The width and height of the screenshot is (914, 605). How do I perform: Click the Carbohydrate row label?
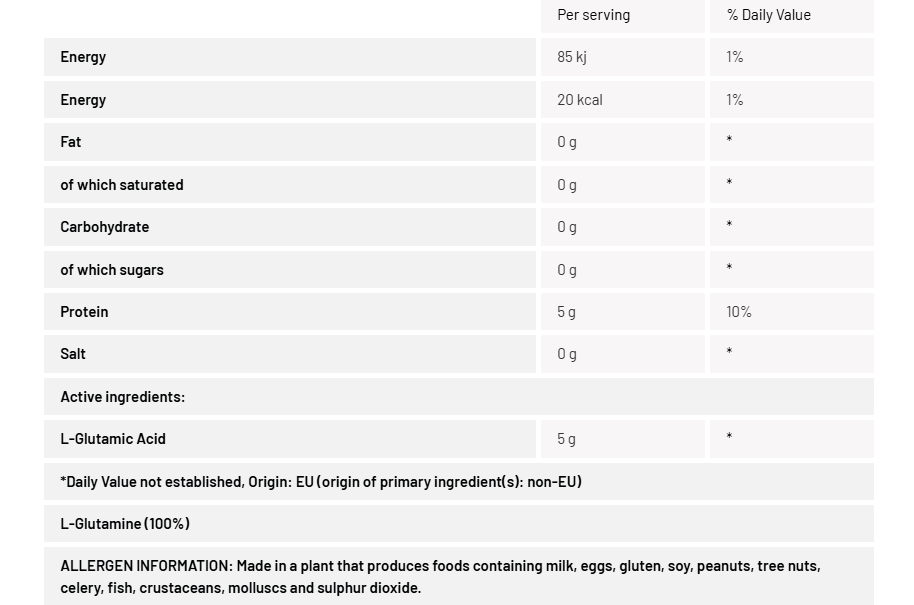coord(104,227)
